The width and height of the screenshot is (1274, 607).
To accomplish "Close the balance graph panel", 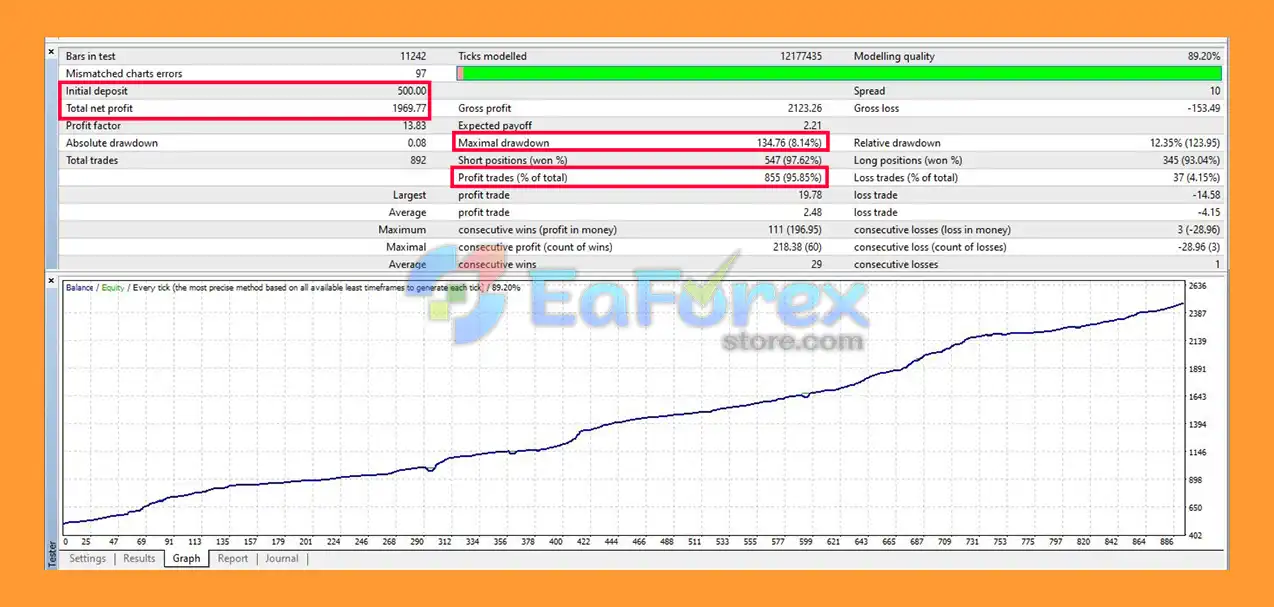I will point(52,281).
